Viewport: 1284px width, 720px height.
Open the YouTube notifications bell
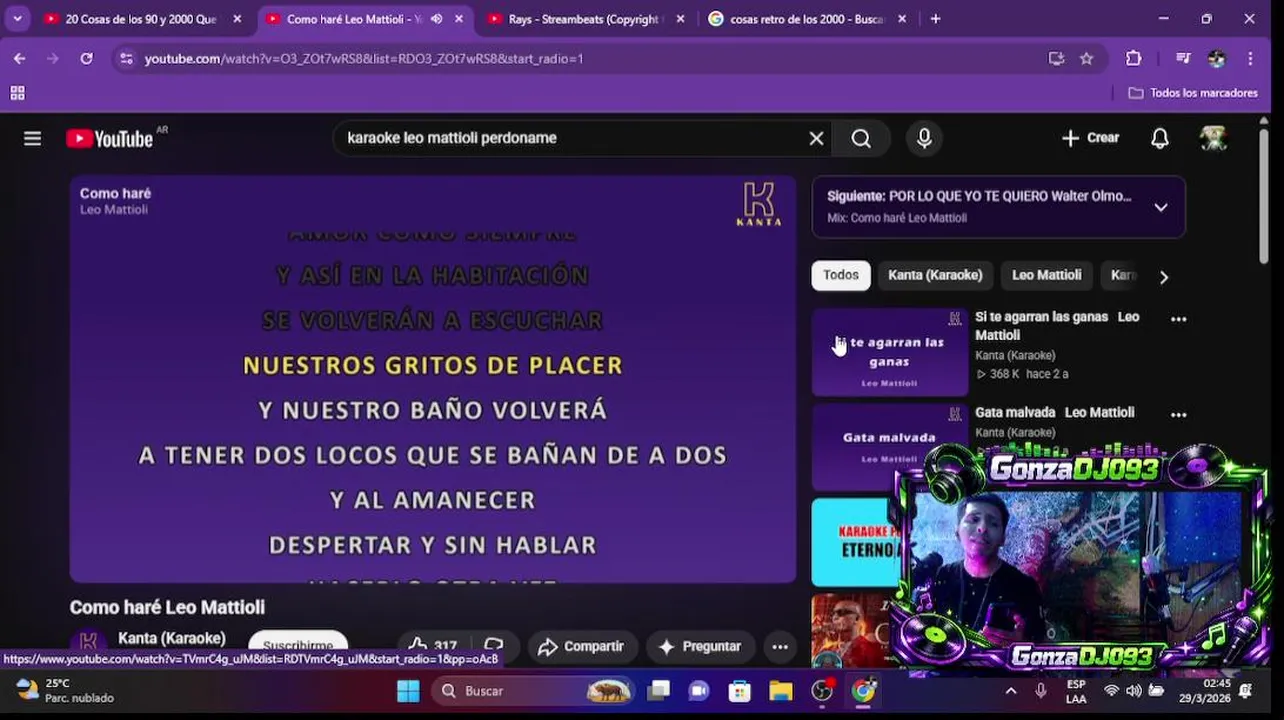click(1159, 139)
